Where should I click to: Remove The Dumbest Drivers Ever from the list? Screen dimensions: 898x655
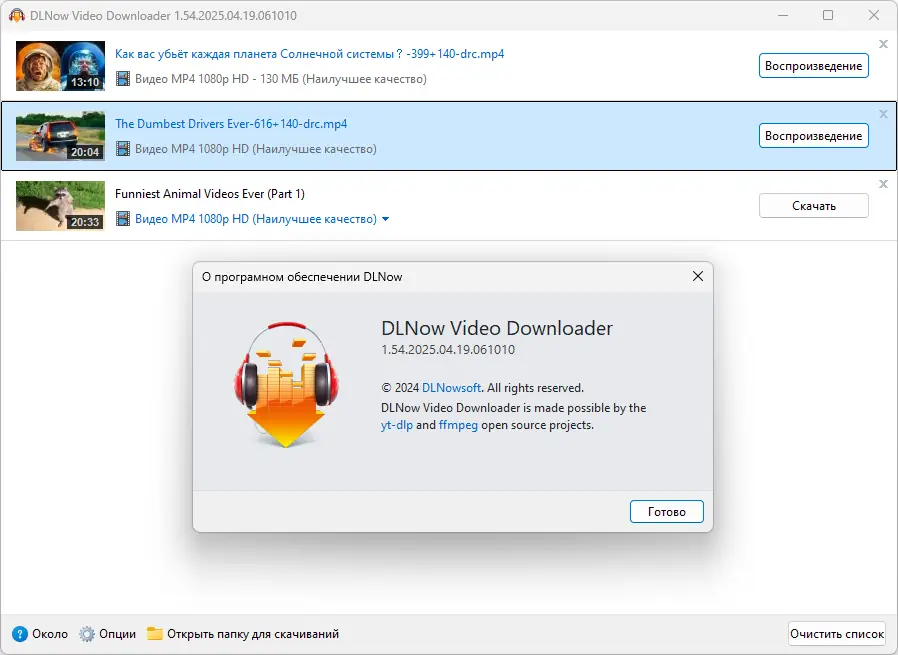[883, 114]
